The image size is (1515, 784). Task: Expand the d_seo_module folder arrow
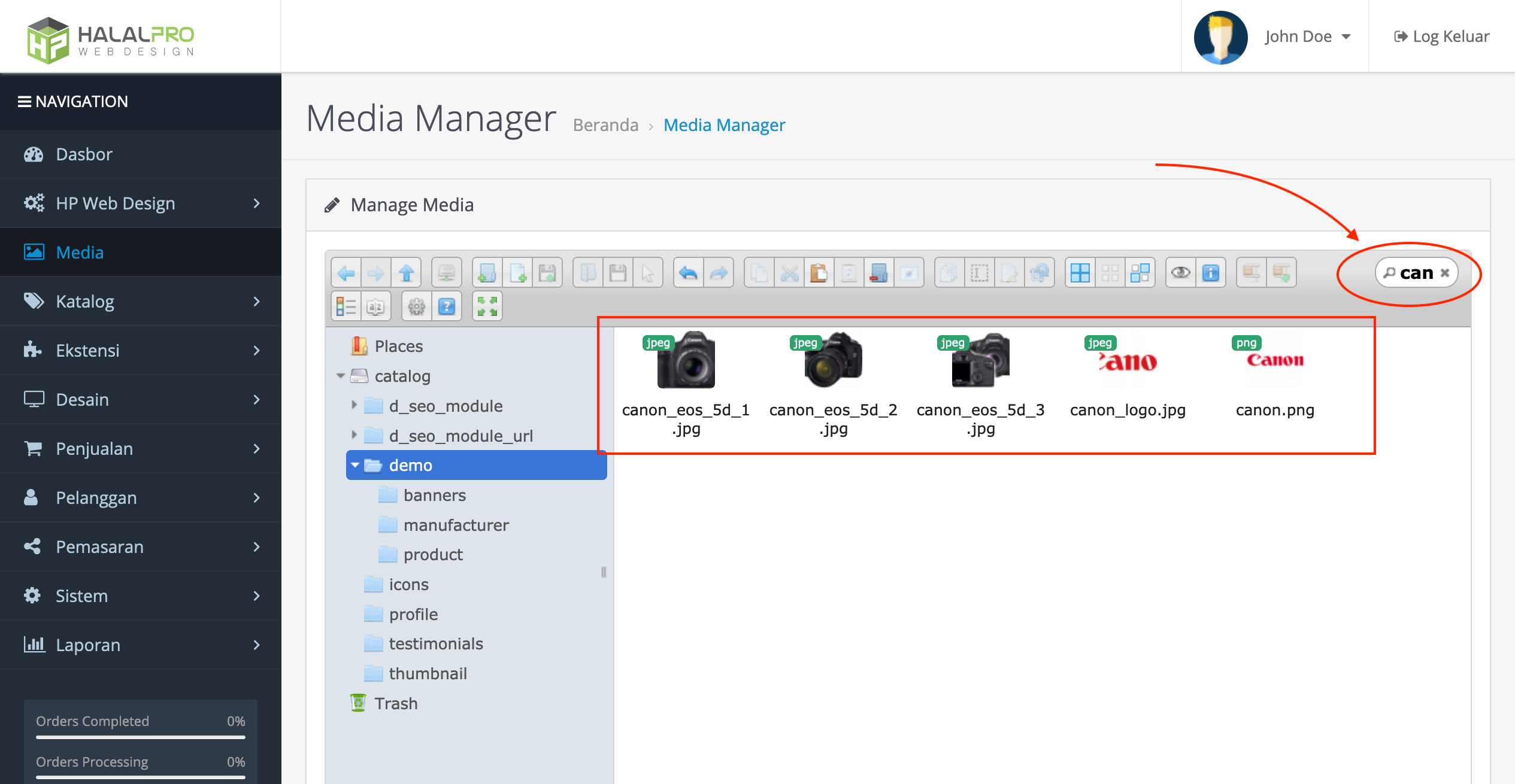point(354,405)
